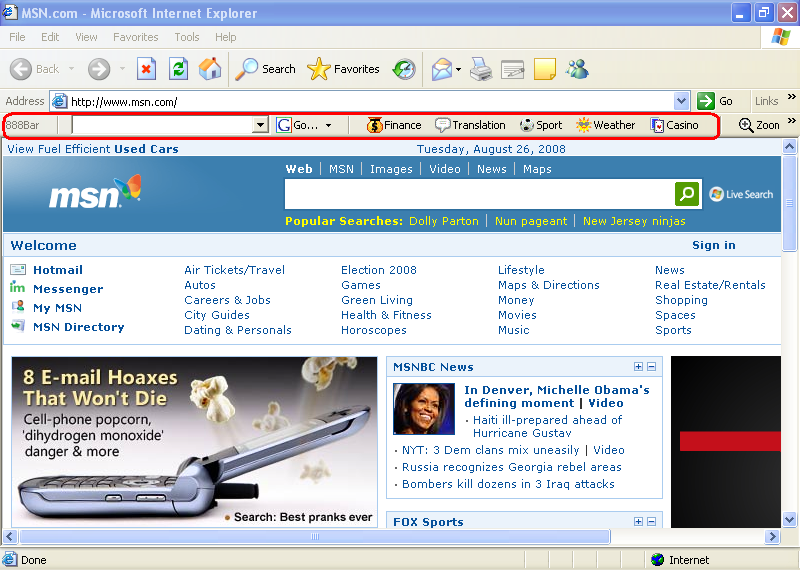Expand the FOX Sports plus button
800x570 pixels.
coord(638,521)
